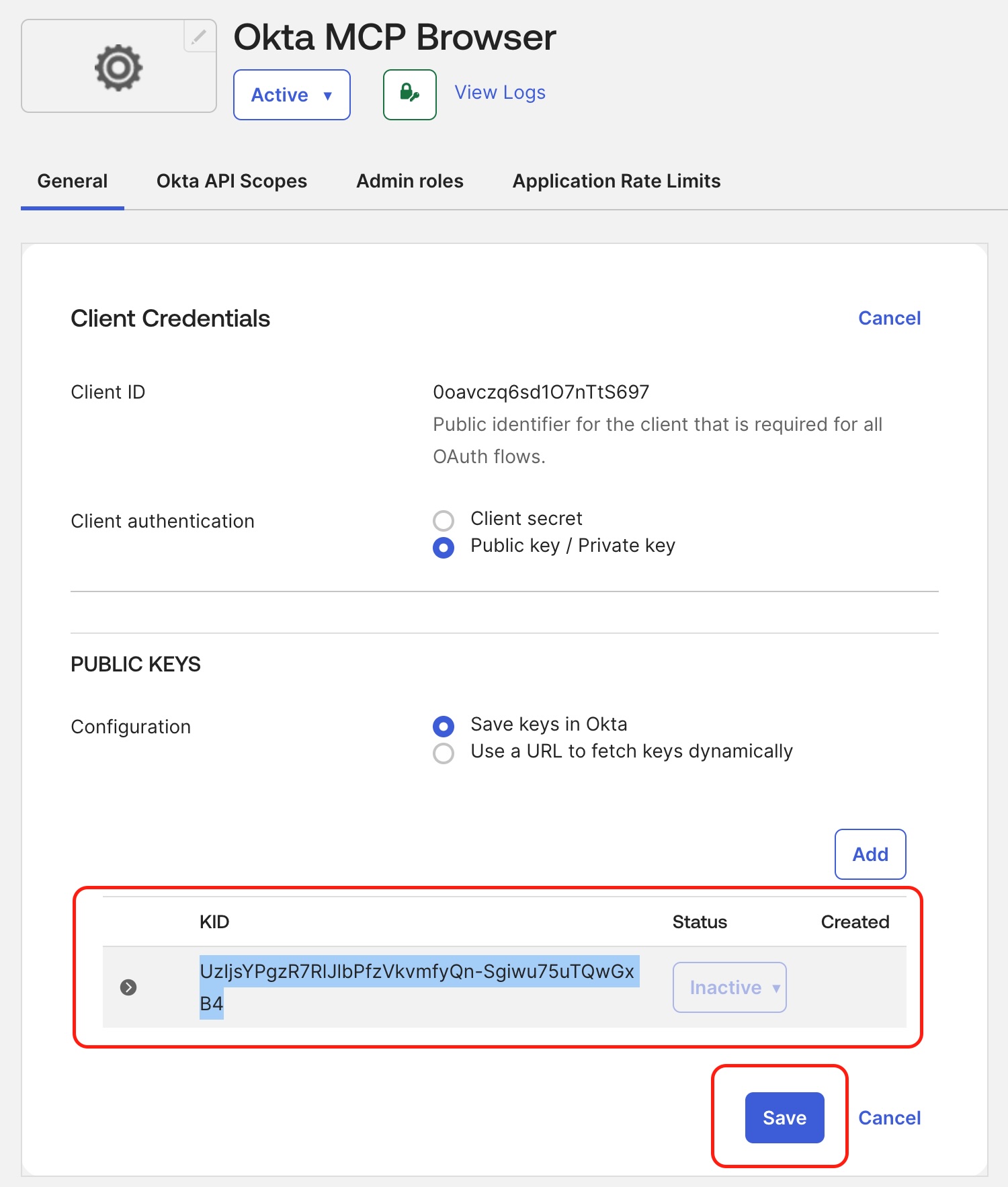This screenshot has height=1187, width=1008.
Task: Select Public key / Private key option
Action: (444, 547)
